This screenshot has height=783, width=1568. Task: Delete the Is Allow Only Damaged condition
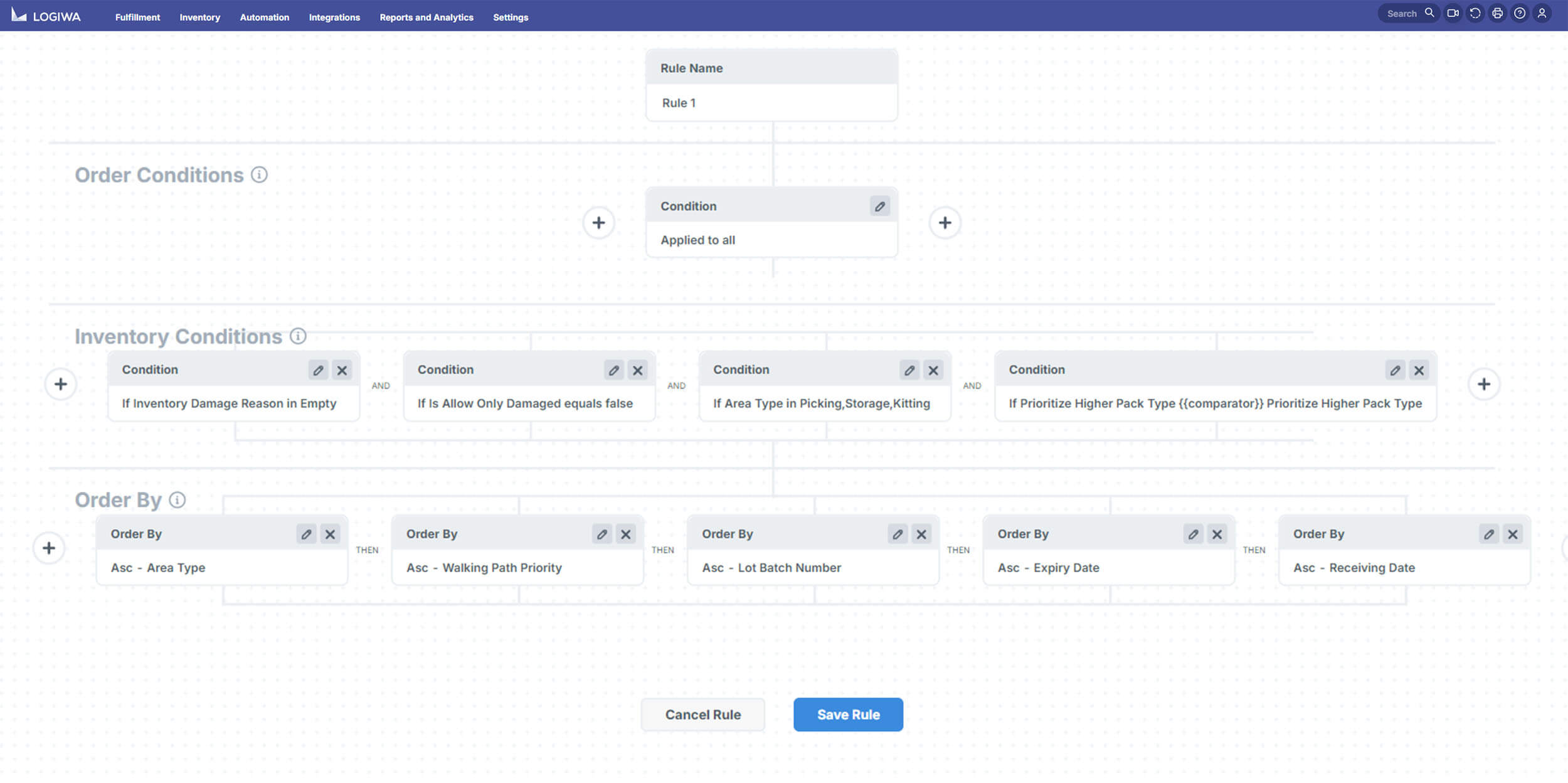pyautogui.click(x=637, y=370)
